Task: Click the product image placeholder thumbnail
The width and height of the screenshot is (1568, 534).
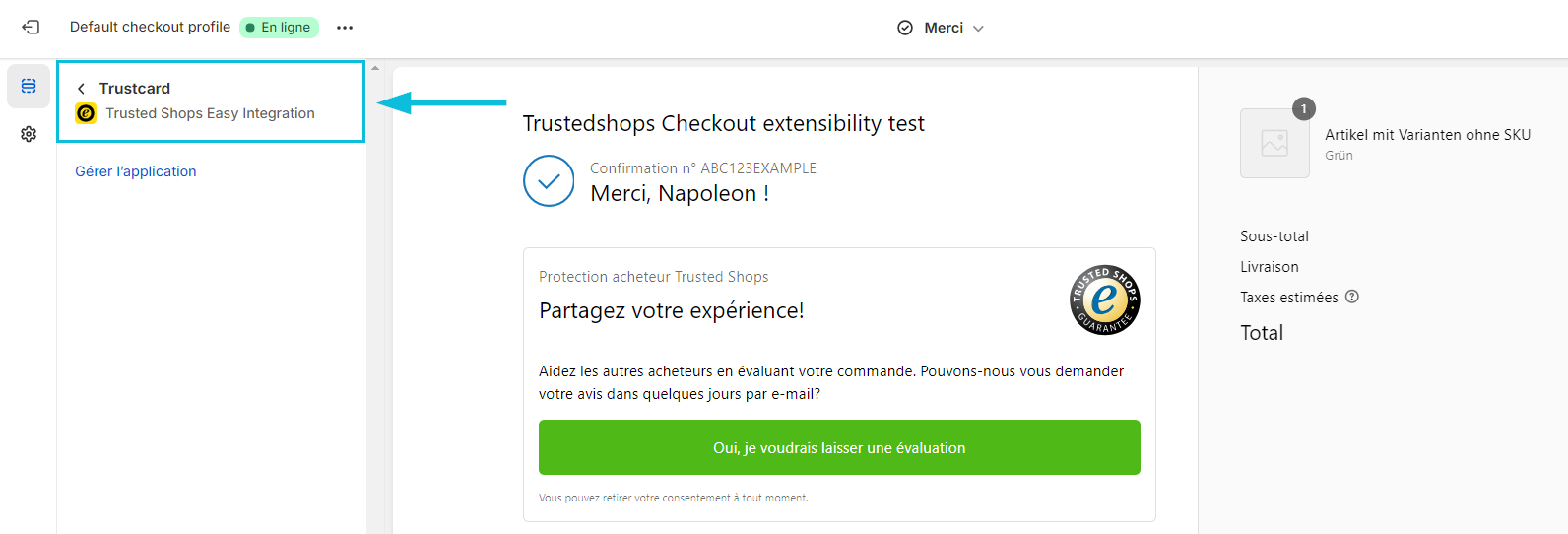Action: pos(1274,143)
